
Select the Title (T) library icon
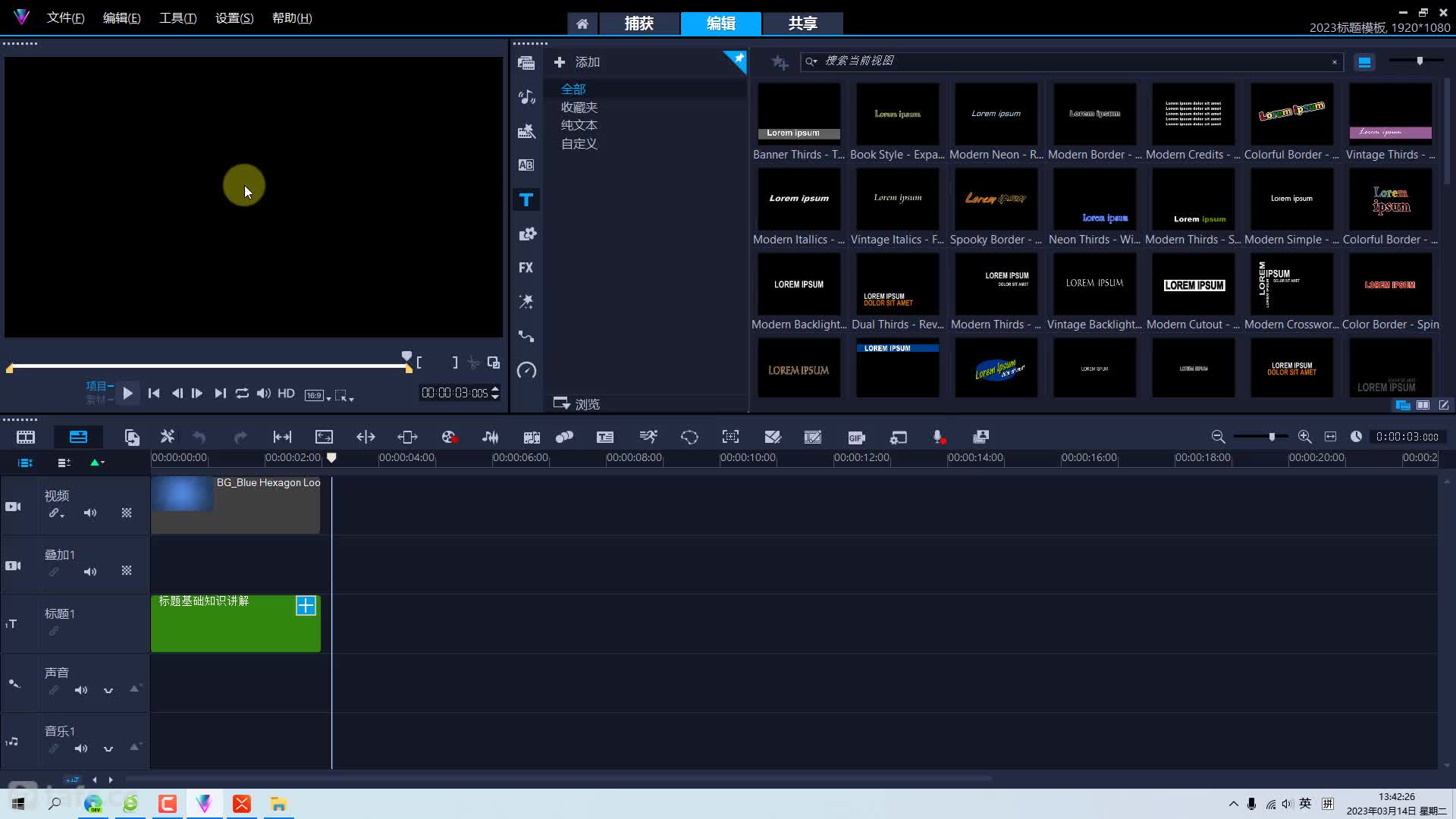pyautogui.click(x=526, y=199)
